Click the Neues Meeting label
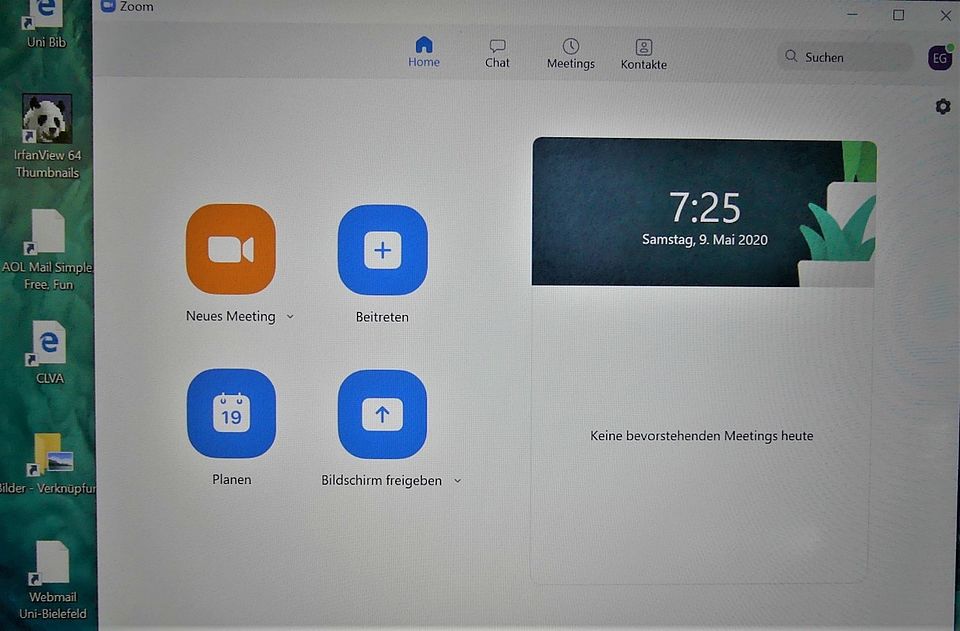This screenshot has width=960, height=631. coord(231,316)
